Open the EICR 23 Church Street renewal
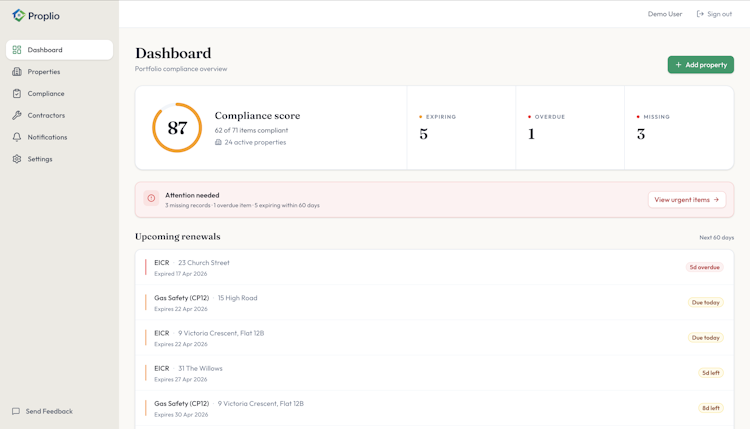 pos(434,268)
